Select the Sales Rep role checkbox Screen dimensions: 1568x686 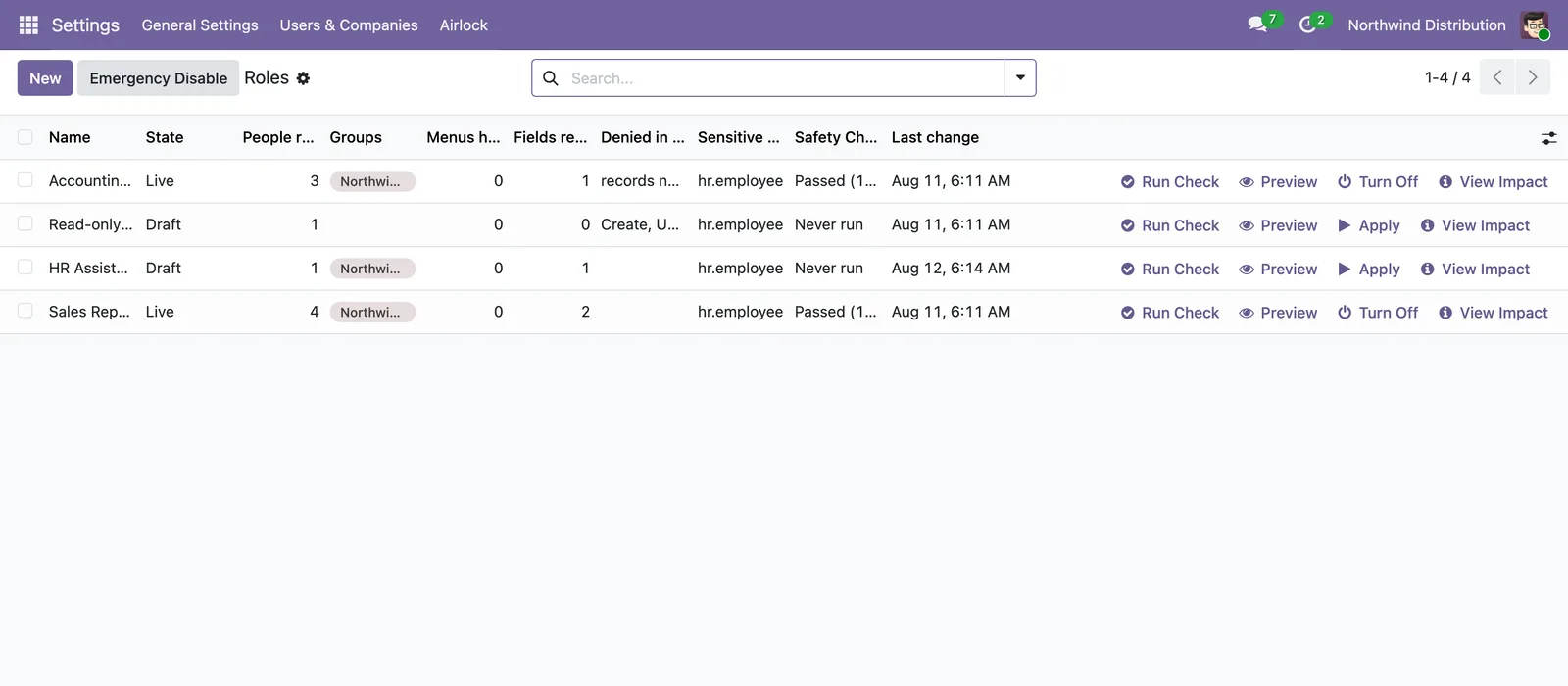pyautogui.click(x=25, y=311)
